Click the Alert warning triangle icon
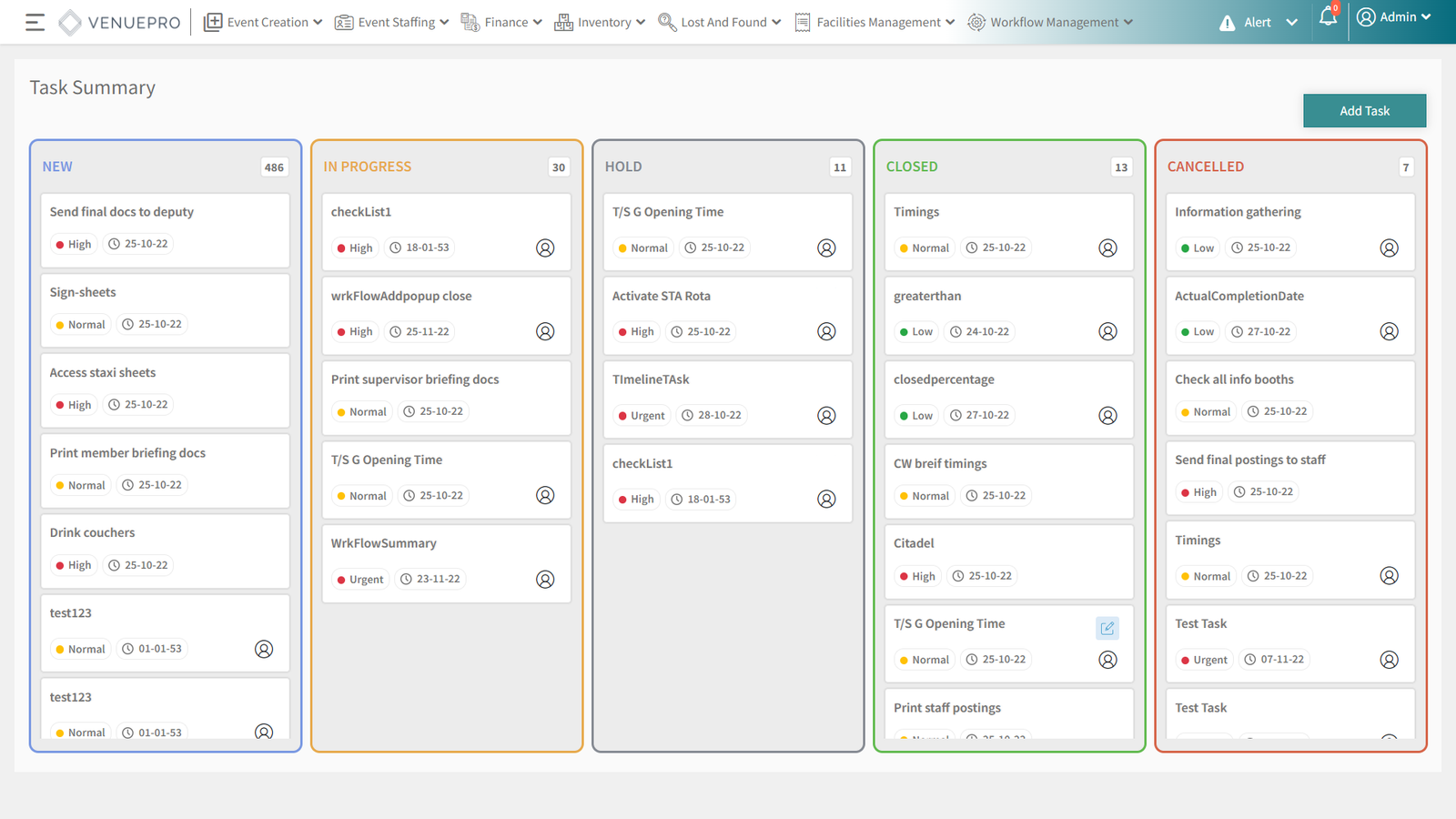Screen dimensions: 1456x819 pos(1227,23)
